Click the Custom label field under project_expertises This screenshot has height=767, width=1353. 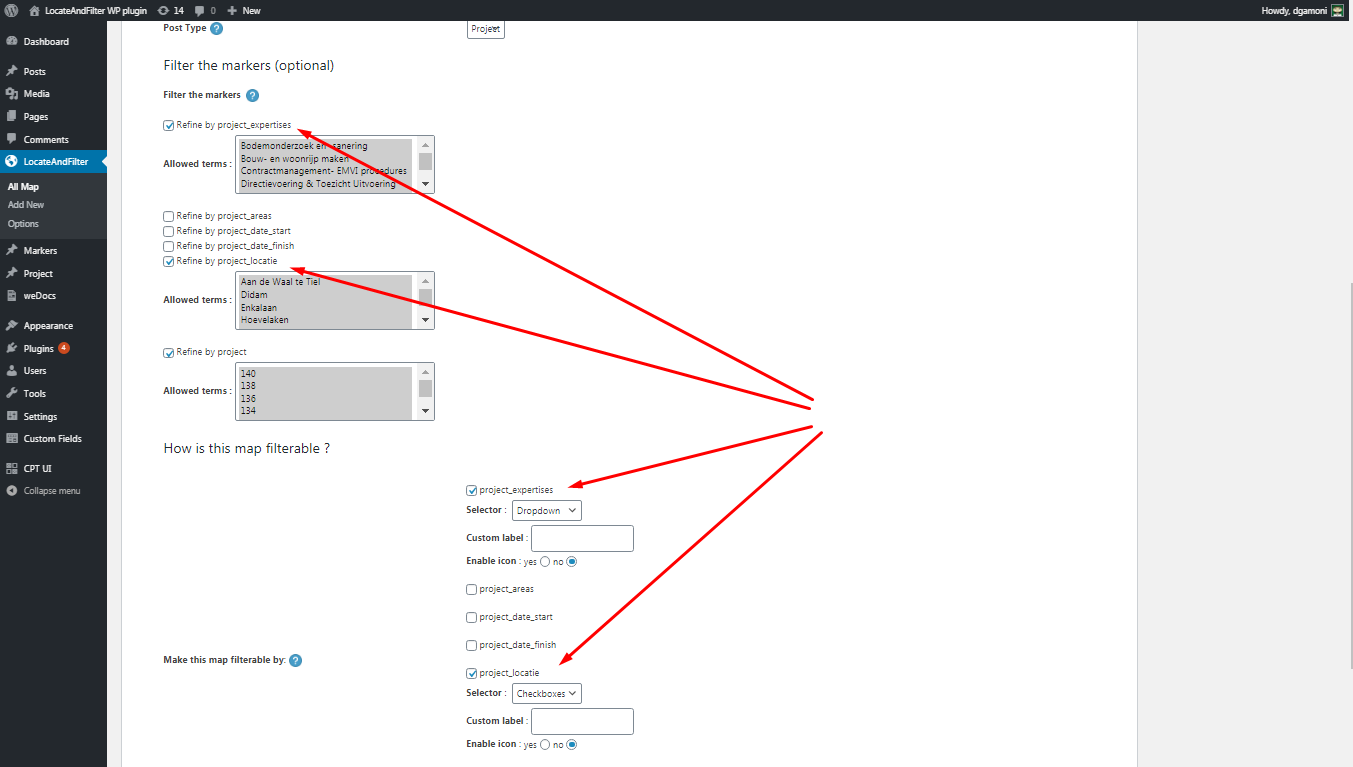582,538
